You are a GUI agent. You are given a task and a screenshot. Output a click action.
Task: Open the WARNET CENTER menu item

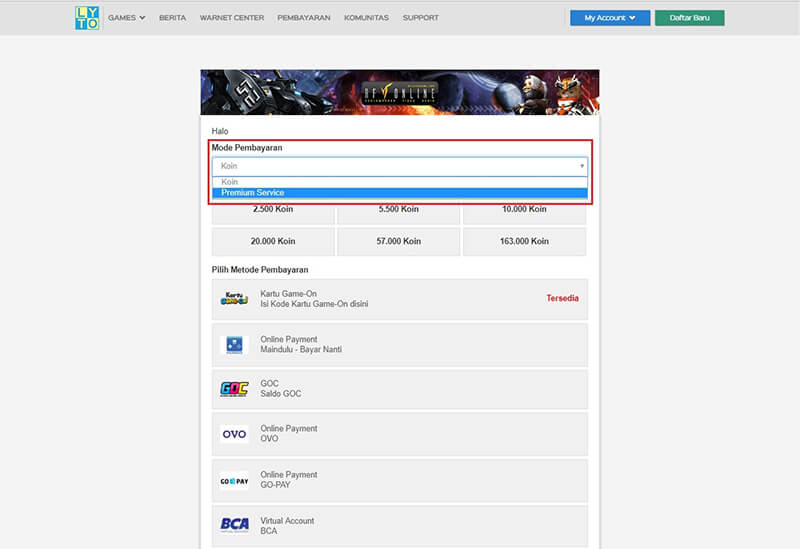coord(232,18)
